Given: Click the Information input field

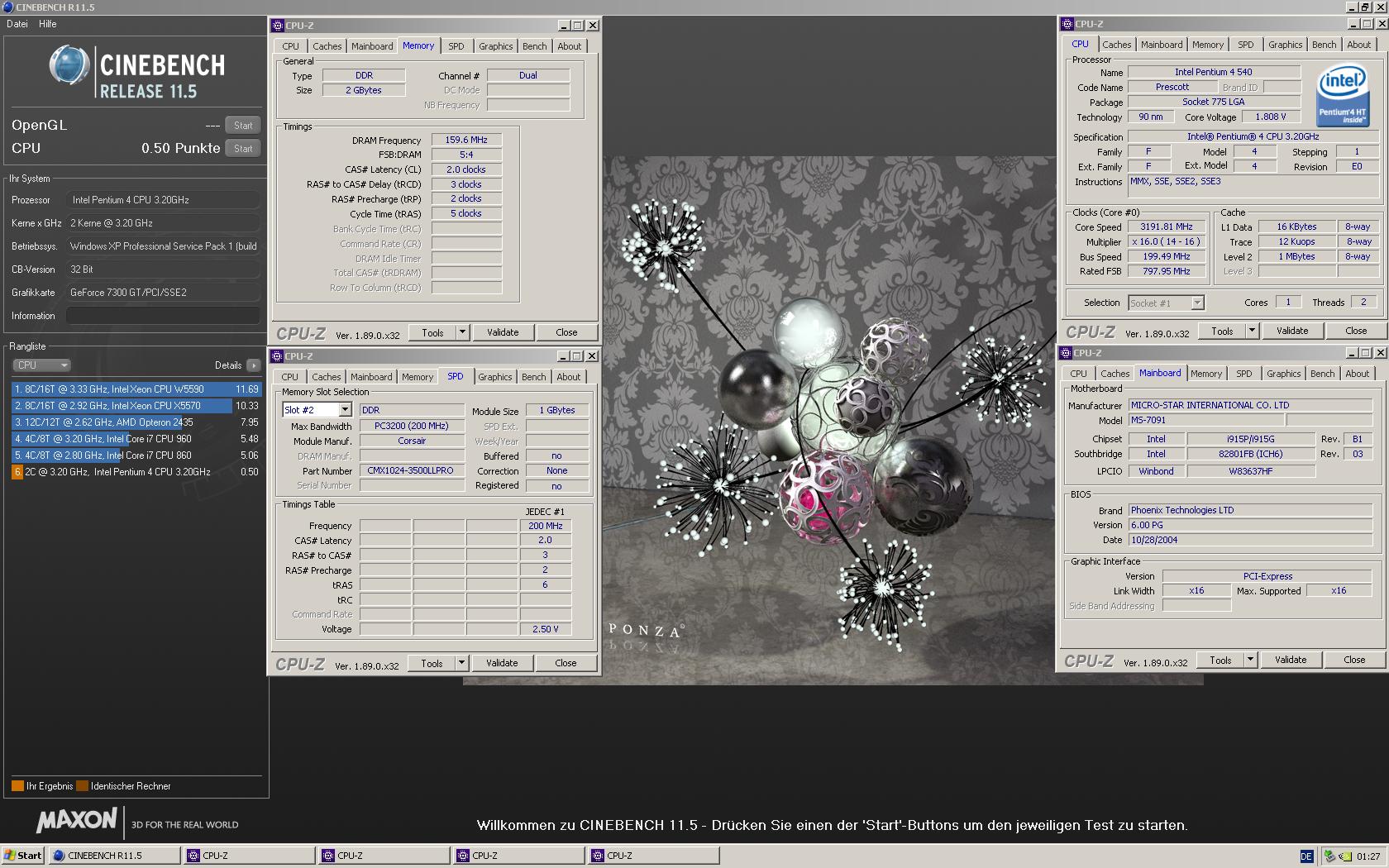Looking at the screenshot, I should point(163,316).
